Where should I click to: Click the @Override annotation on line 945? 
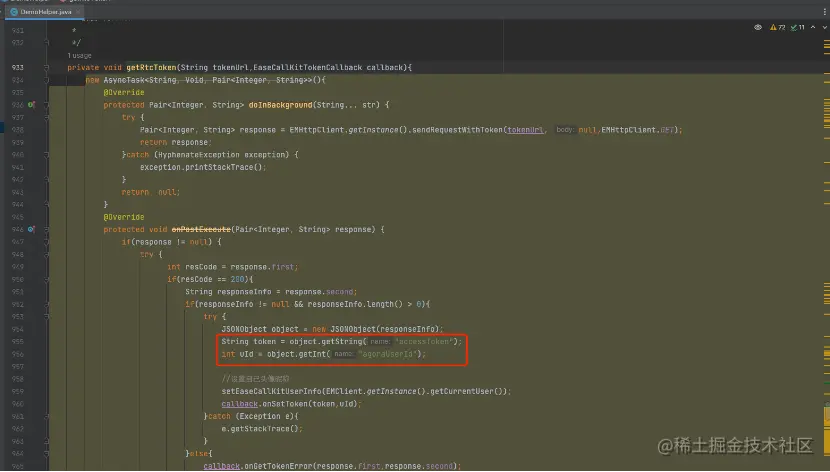124,217
